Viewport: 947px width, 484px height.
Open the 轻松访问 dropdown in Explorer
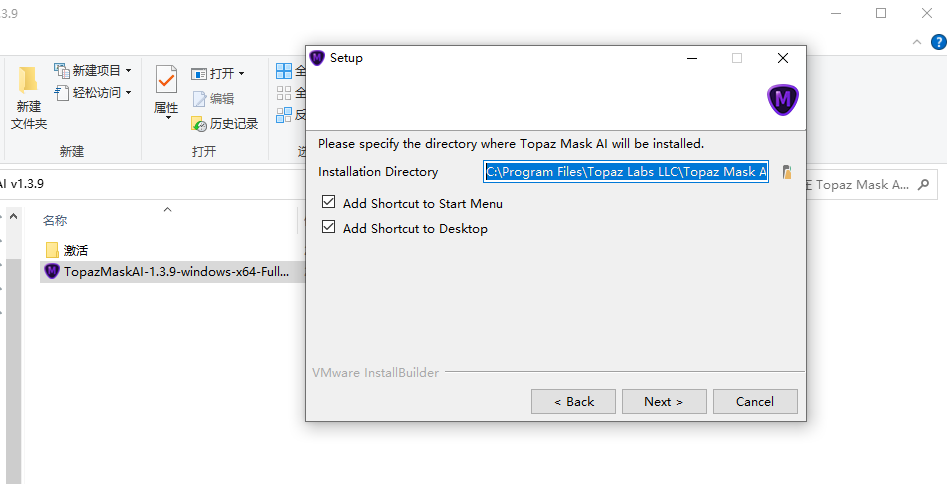coord(93,92)
